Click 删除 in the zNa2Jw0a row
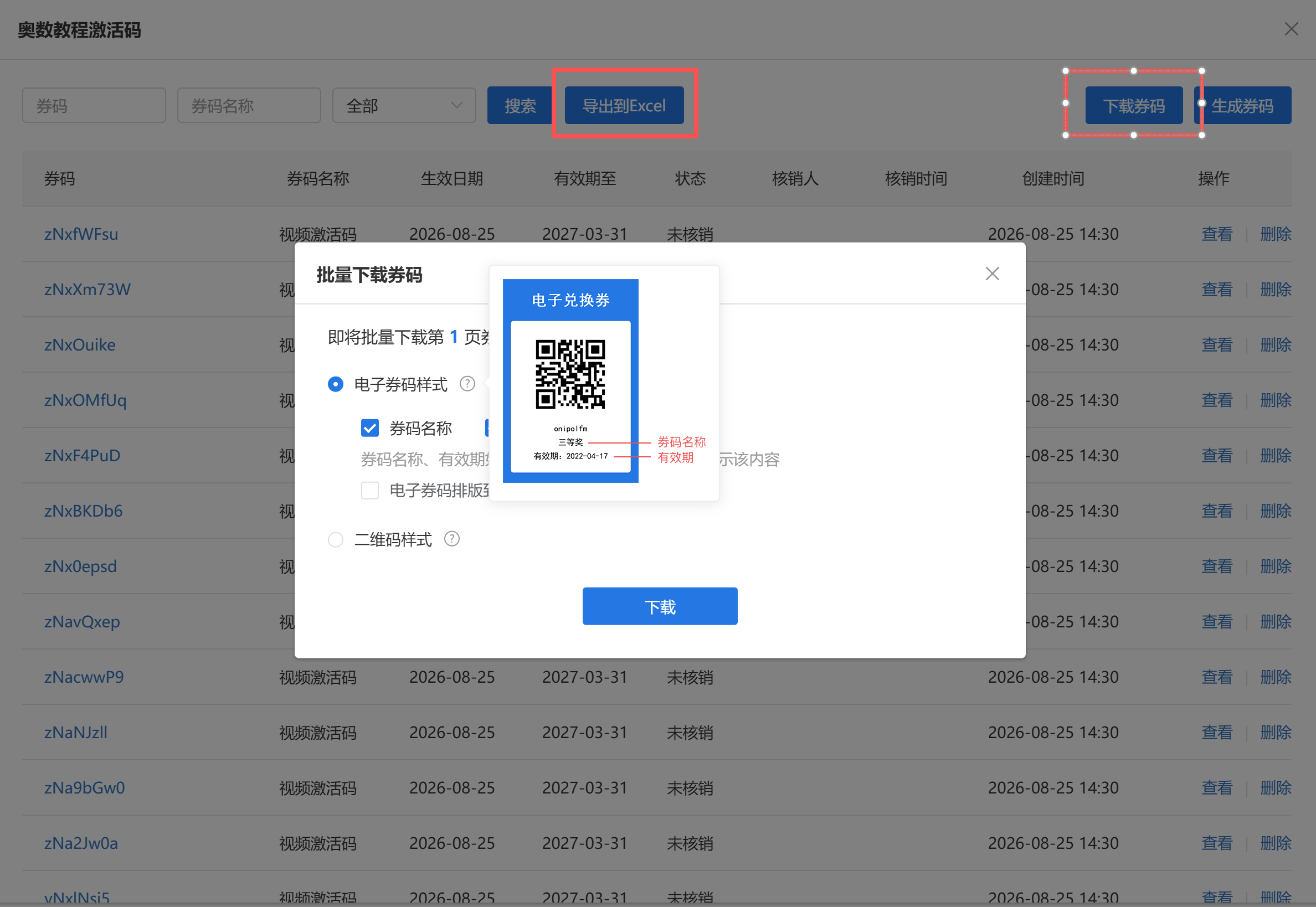This screenshot has width=1316, height=907. 1275,843
